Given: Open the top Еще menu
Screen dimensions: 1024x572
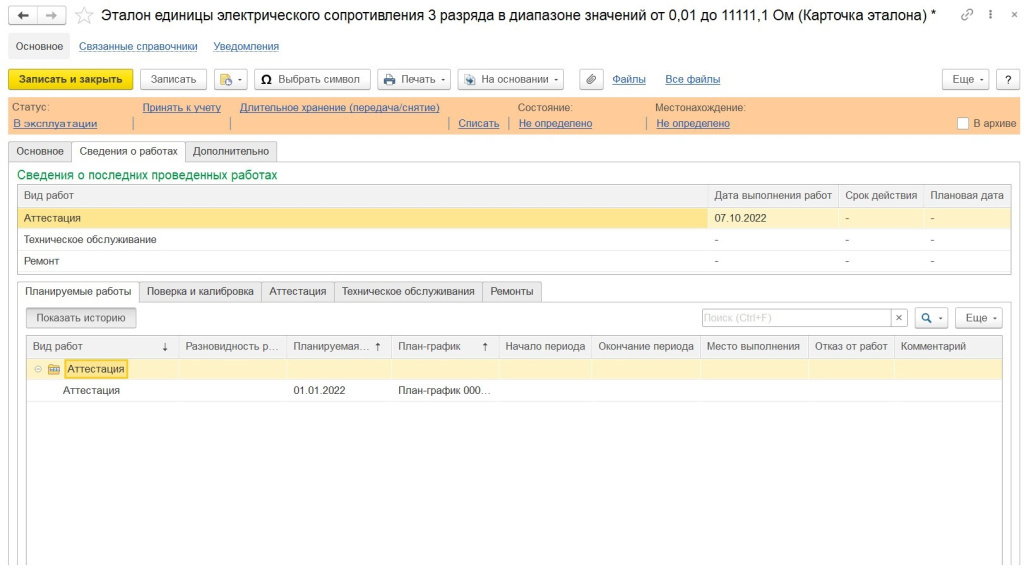Looking at the screenshot, I should tap(967, 79).
